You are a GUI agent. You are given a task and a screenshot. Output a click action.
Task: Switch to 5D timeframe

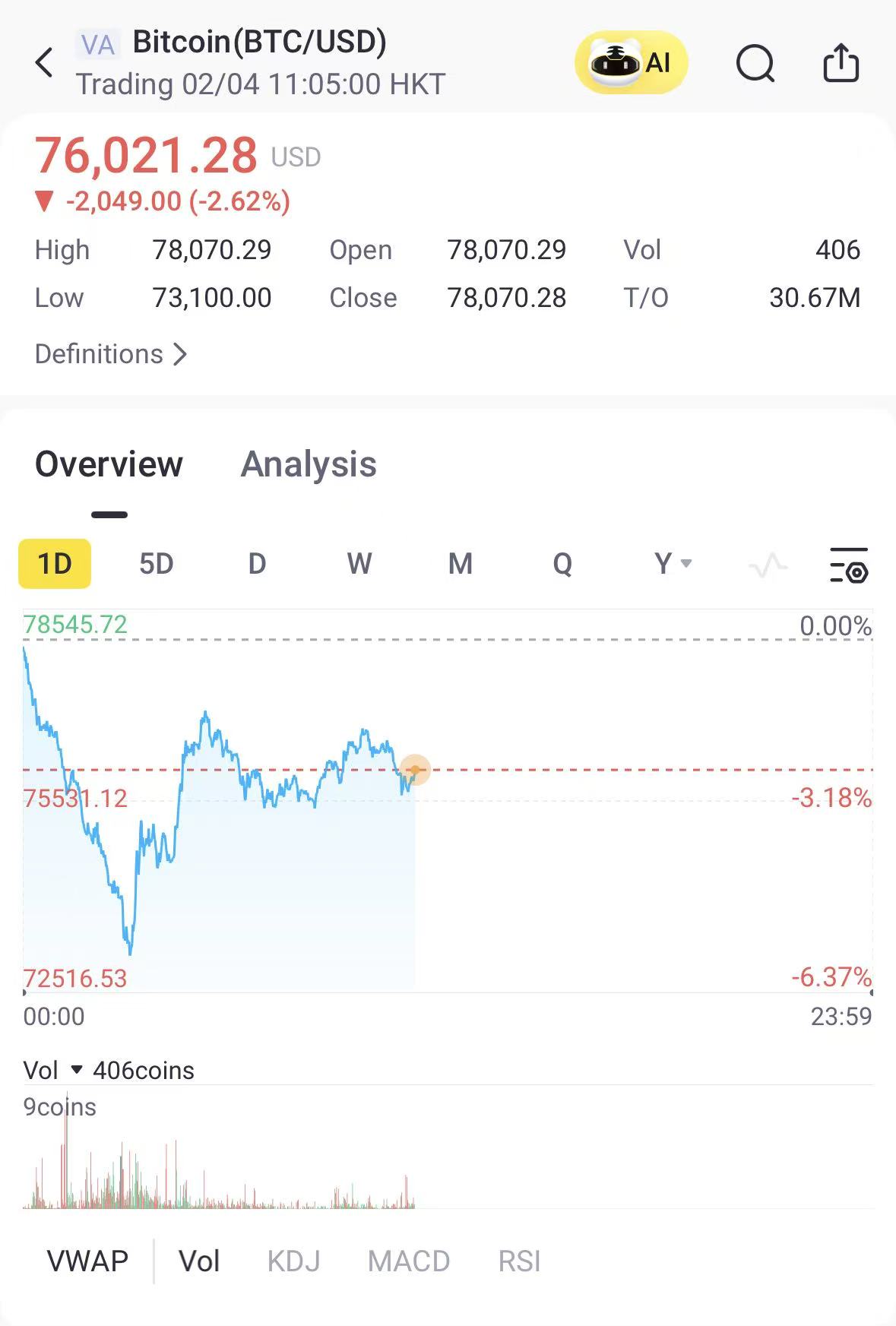pos(157,564)
